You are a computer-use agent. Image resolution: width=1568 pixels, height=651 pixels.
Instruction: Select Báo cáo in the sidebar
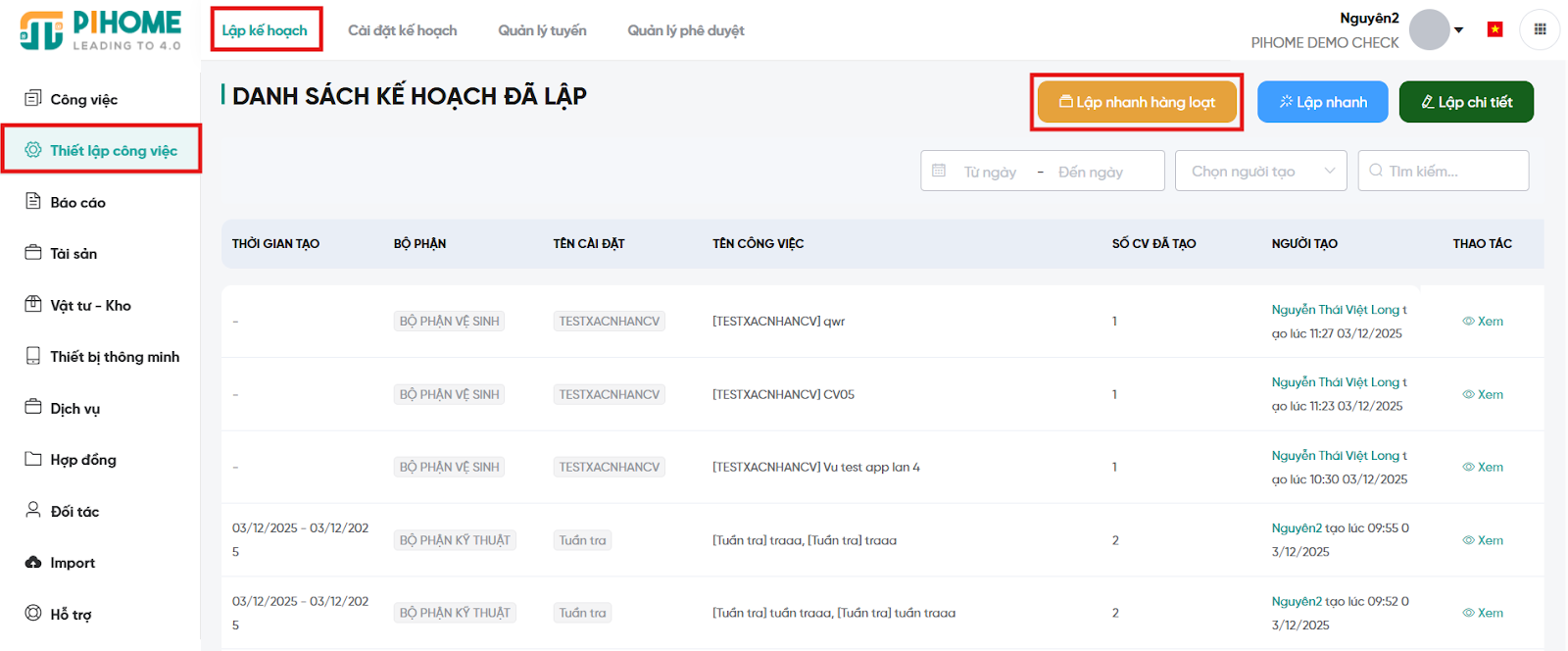point(77,202)
